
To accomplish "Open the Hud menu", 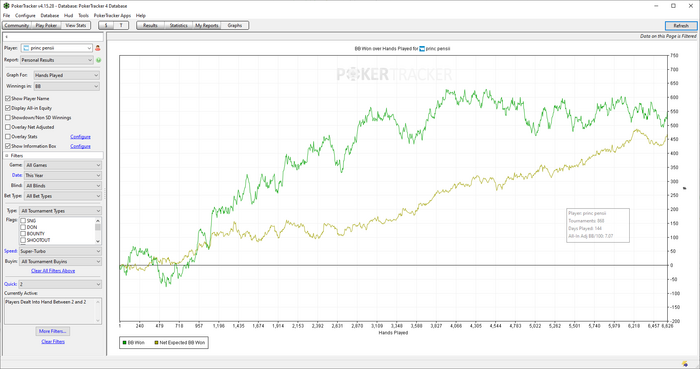I will click(x=68, y=16).
